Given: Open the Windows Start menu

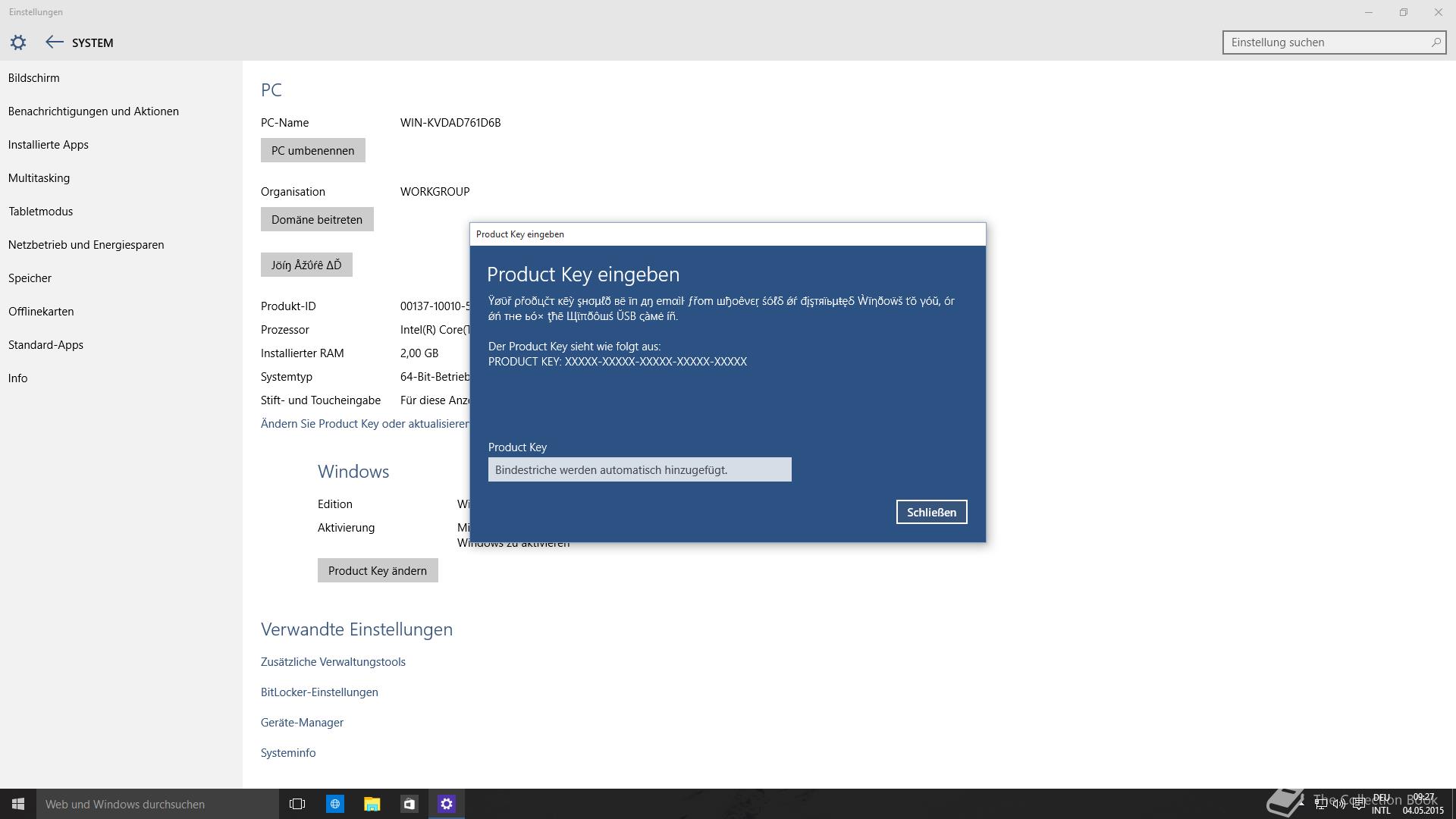Looking at the screenshot, I should (18, 804).
